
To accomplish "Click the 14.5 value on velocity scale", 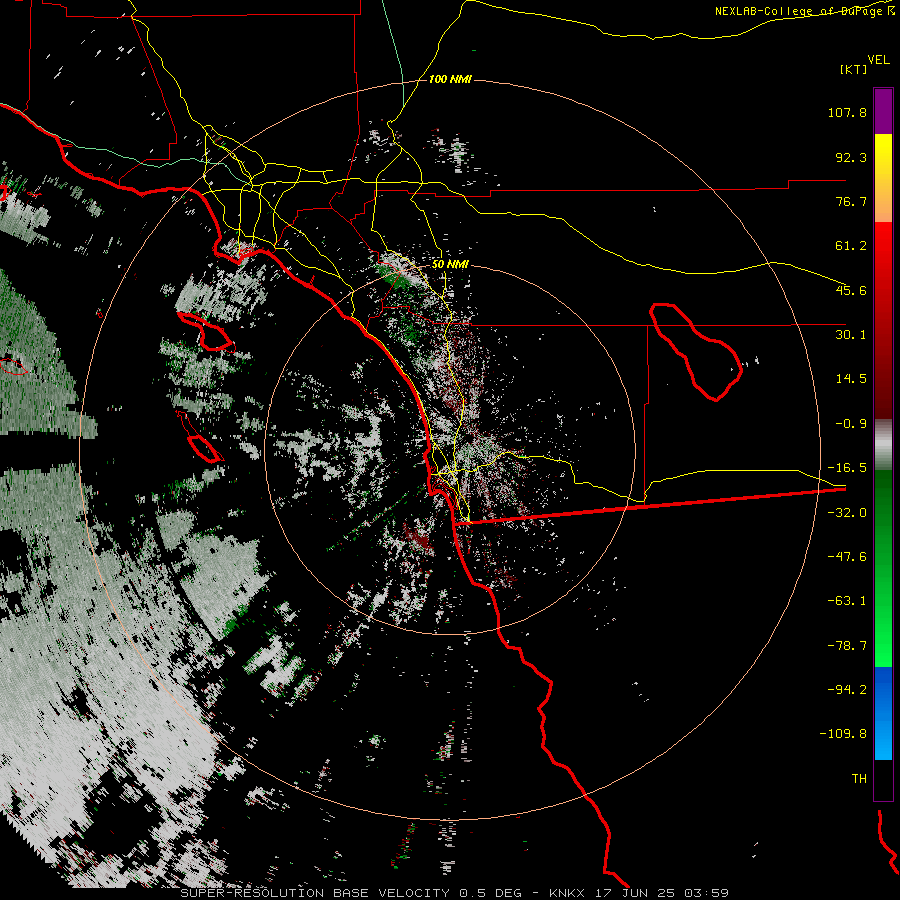I will coord(851,379).
